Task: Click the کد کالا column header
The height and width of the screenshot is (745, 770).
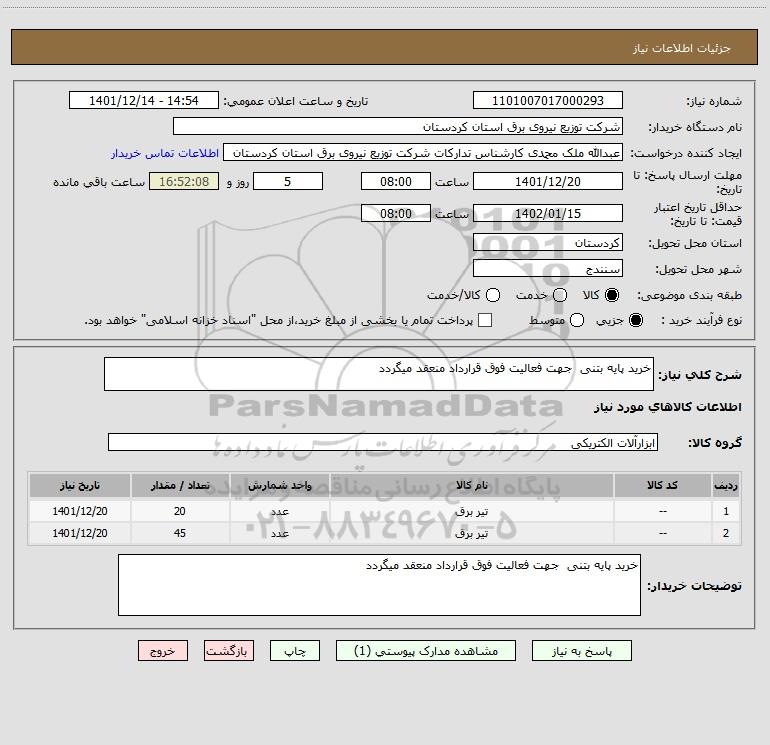Action: click(662, 486)
